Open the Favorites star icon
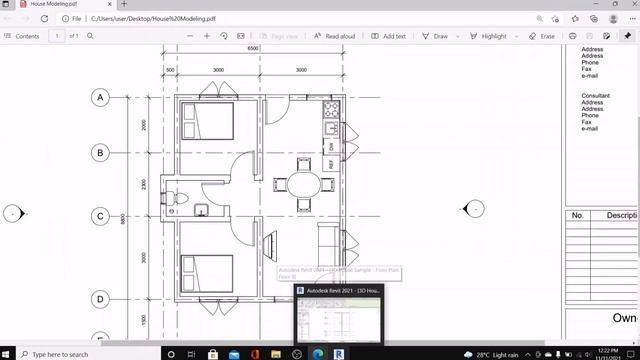Image resolution: width=640 pixels, height=360 pixels. click(x=575, y=19)
